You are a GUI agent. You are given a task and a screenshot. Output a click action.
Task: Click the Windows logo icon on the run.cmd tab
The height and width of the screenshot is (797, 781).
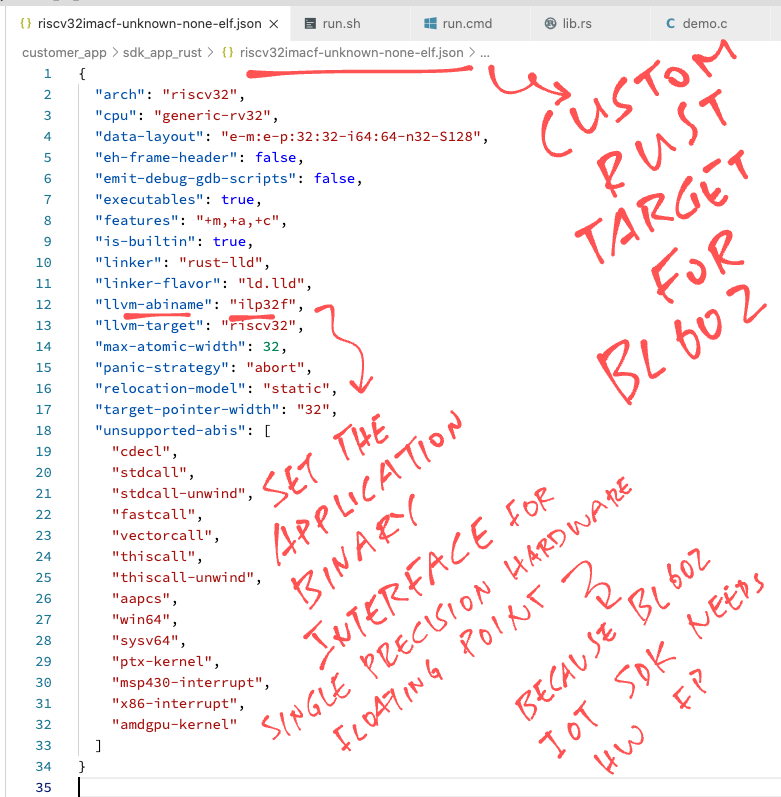click(430, 23)
